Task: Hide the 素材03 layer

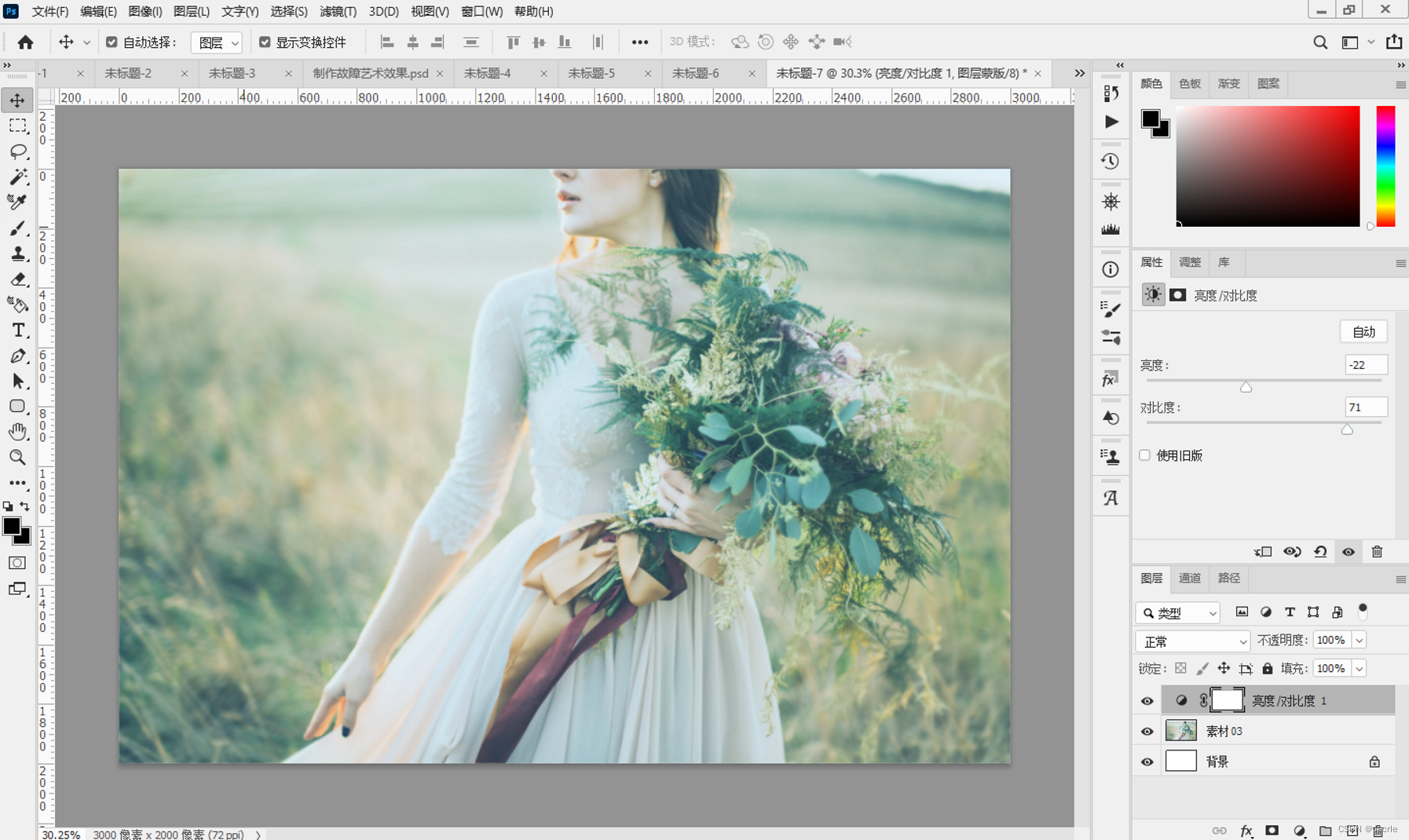Action: (x=1147, y=732)
